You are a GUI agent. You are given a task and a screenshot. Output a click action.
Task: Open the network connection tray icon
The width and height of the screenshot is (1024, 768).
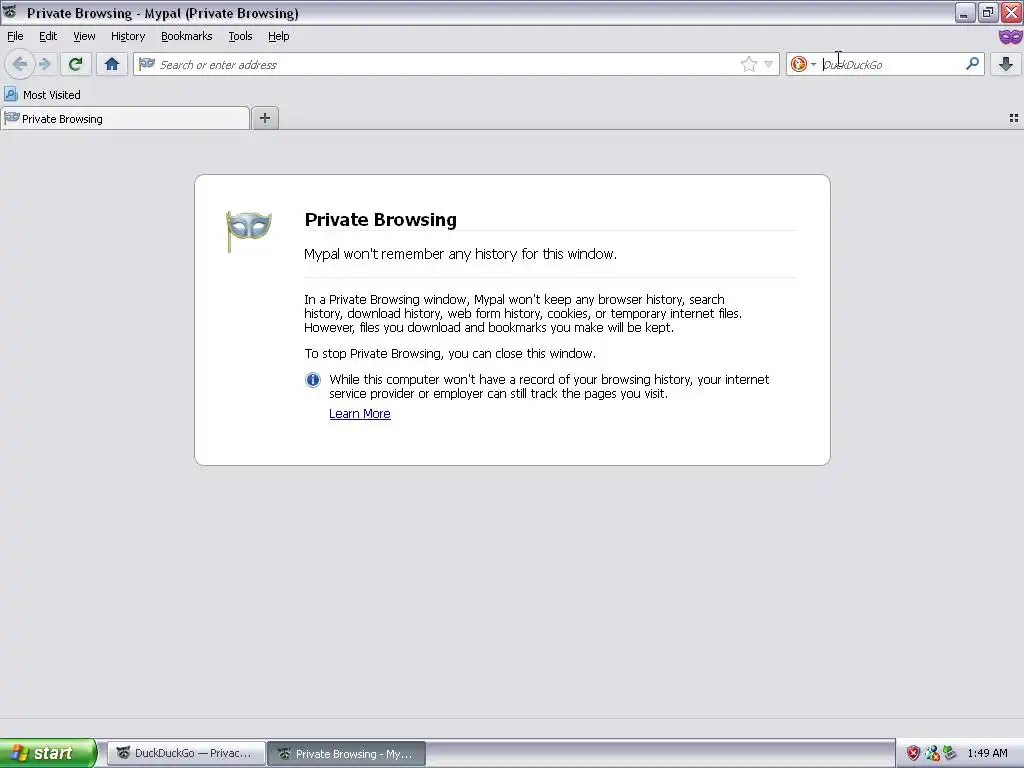[932, 754]
